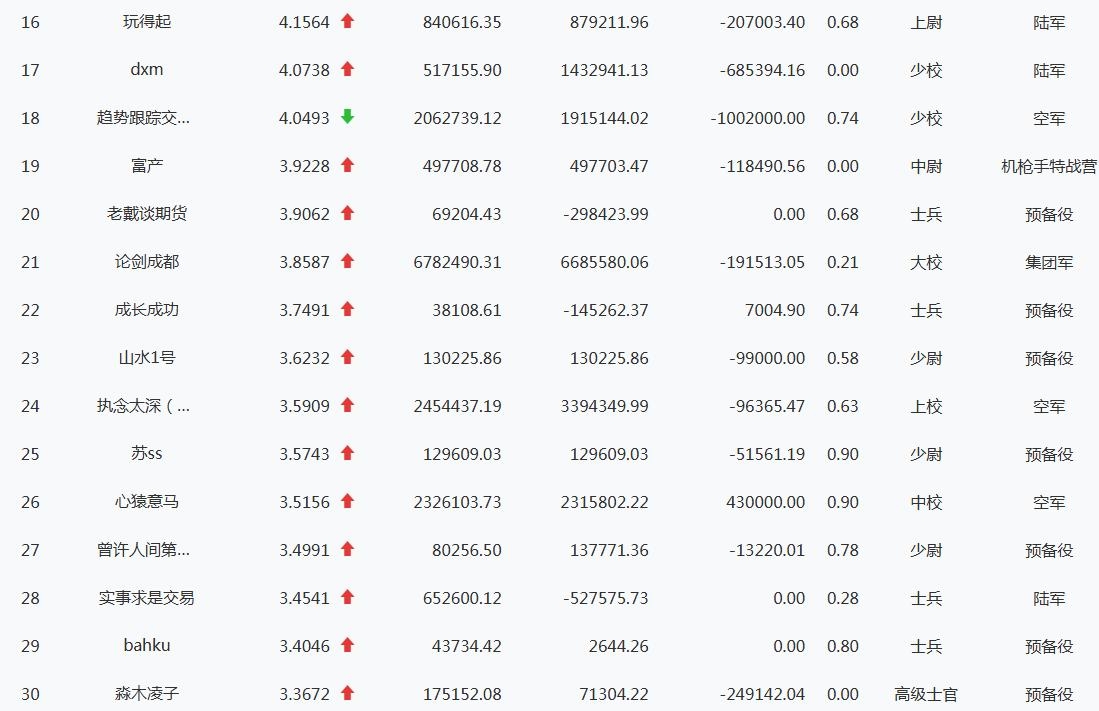The height and width of the screenshot is (711, 1099).
Task: Click the 高级士官 rank label
Action: click(x=926, y=694)
